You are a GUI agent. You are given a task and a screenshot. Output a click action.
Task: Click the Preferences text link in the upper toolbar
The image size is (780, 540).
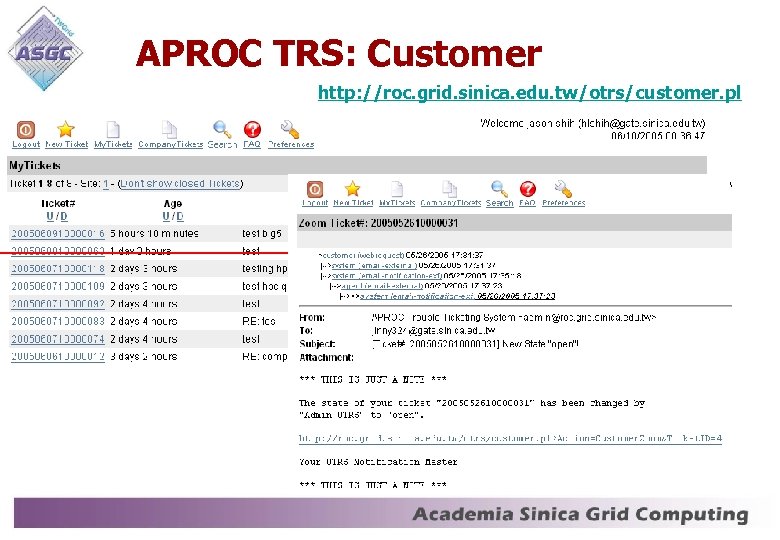click(x=291, y=144)
